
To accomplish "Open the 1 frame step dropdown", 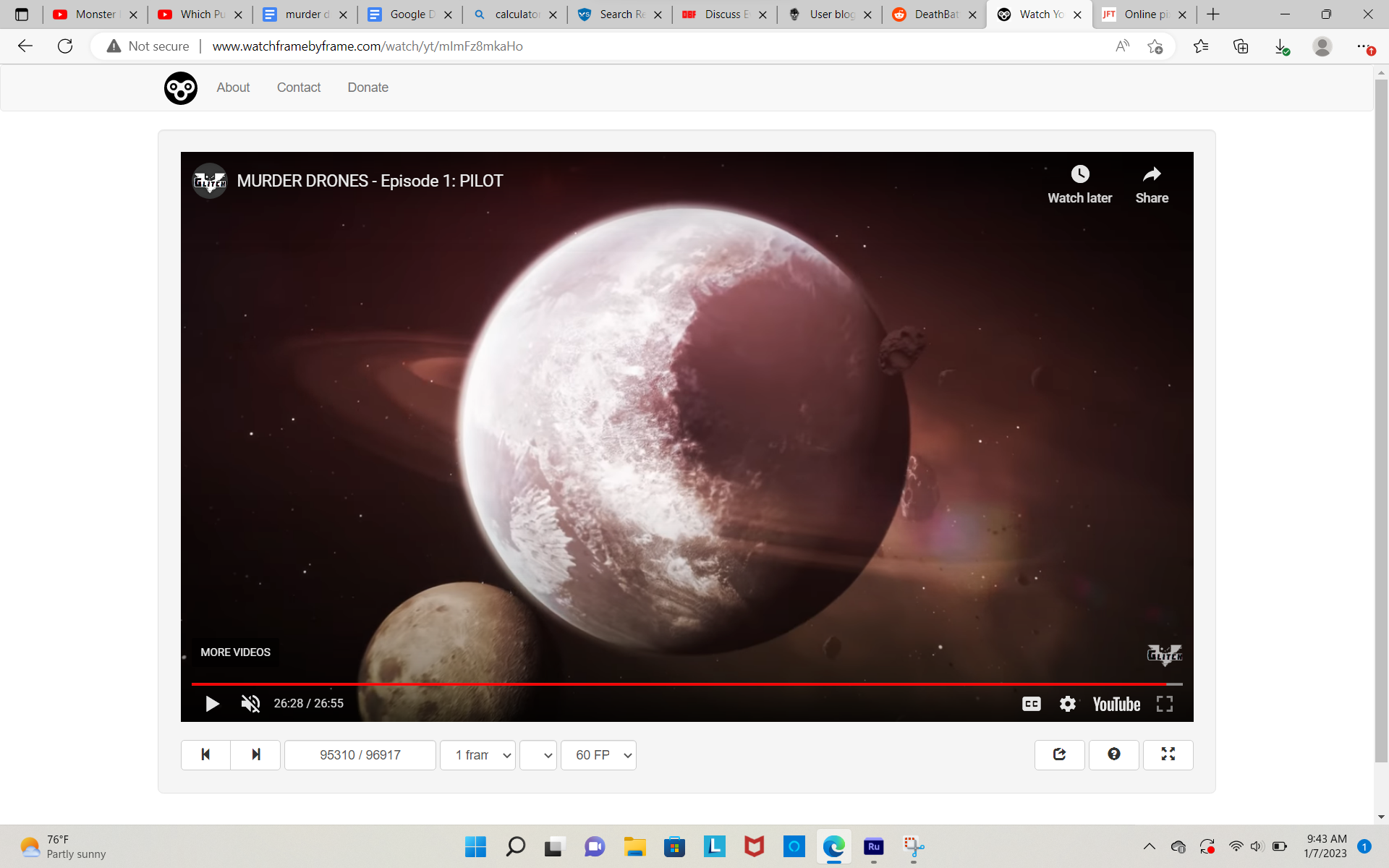I will coord(477,755).
